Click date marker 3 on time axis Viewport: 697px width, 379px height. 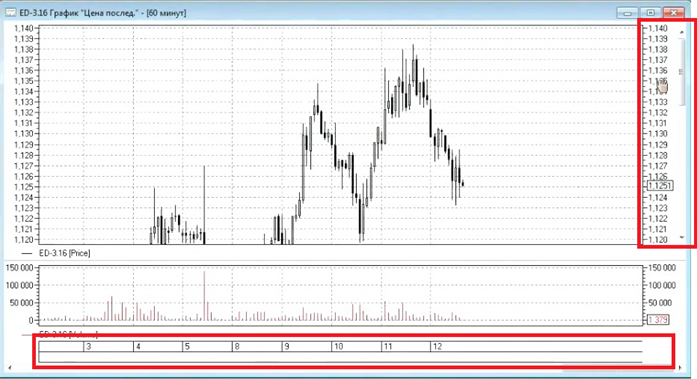click(89, 347)
